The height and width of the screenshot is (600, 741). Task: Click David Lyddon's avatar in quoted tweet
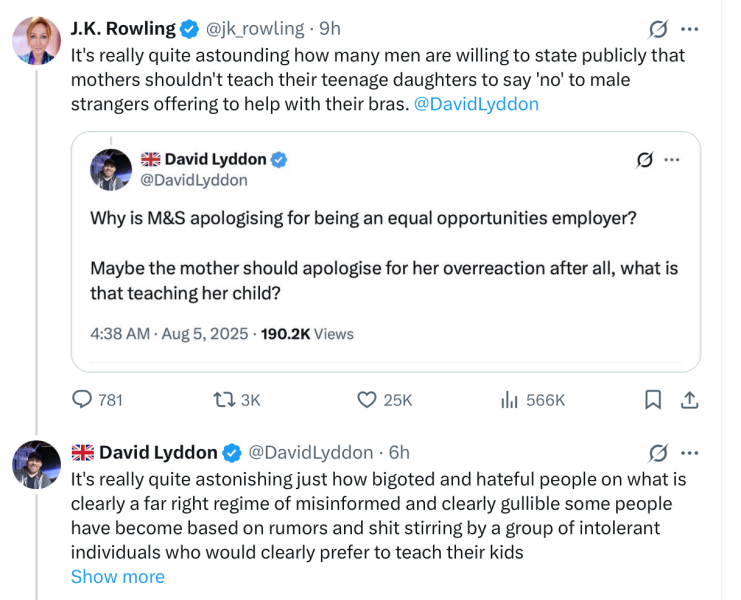[x=111, y=170]
